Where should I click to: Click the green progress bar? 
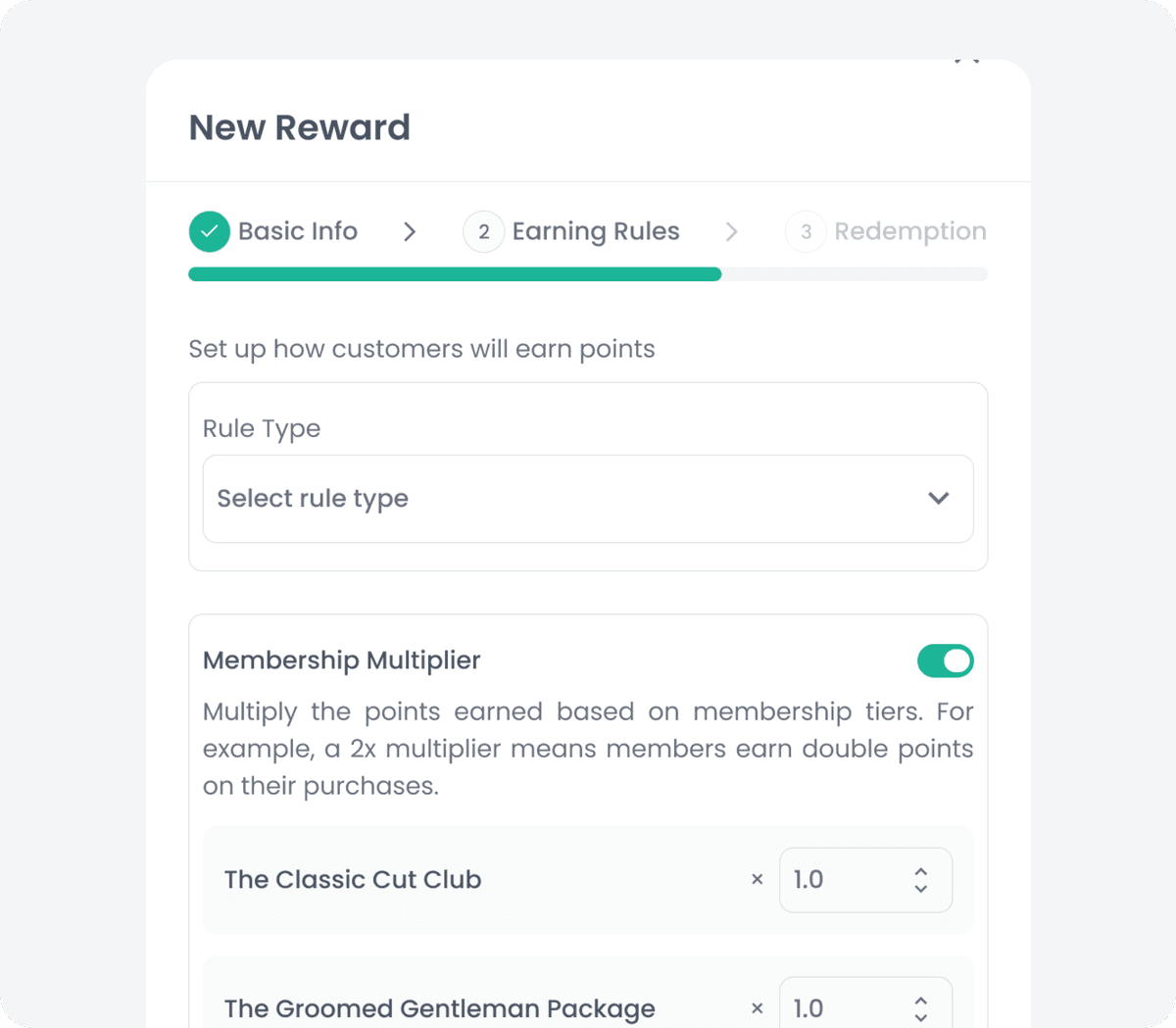[x=454, y=273]
